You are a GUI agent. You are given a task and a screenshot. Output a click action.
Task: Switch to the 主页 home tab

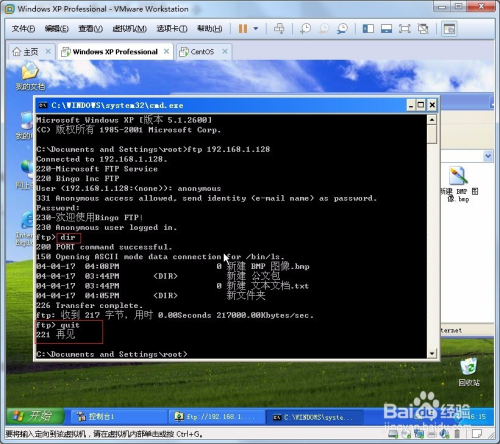pyautogui.click(x=31, y=52)
